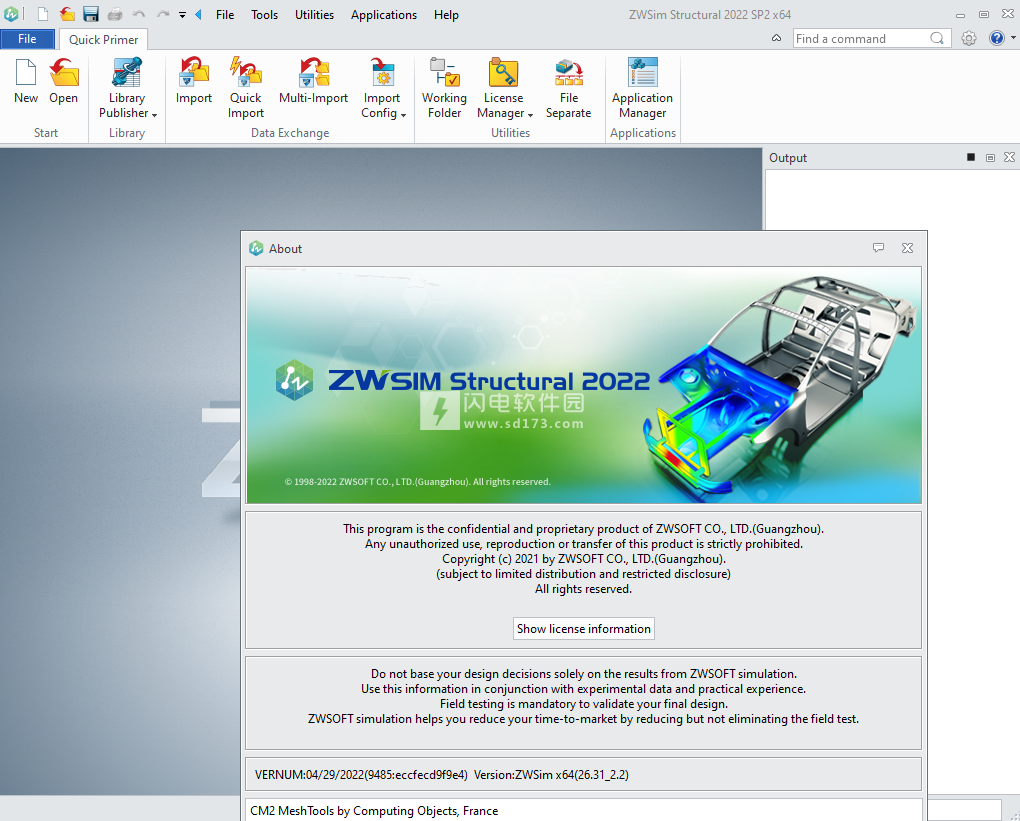Click the quick access Print icon
The image size is (1020, 821).
click(x=114, y=14)
